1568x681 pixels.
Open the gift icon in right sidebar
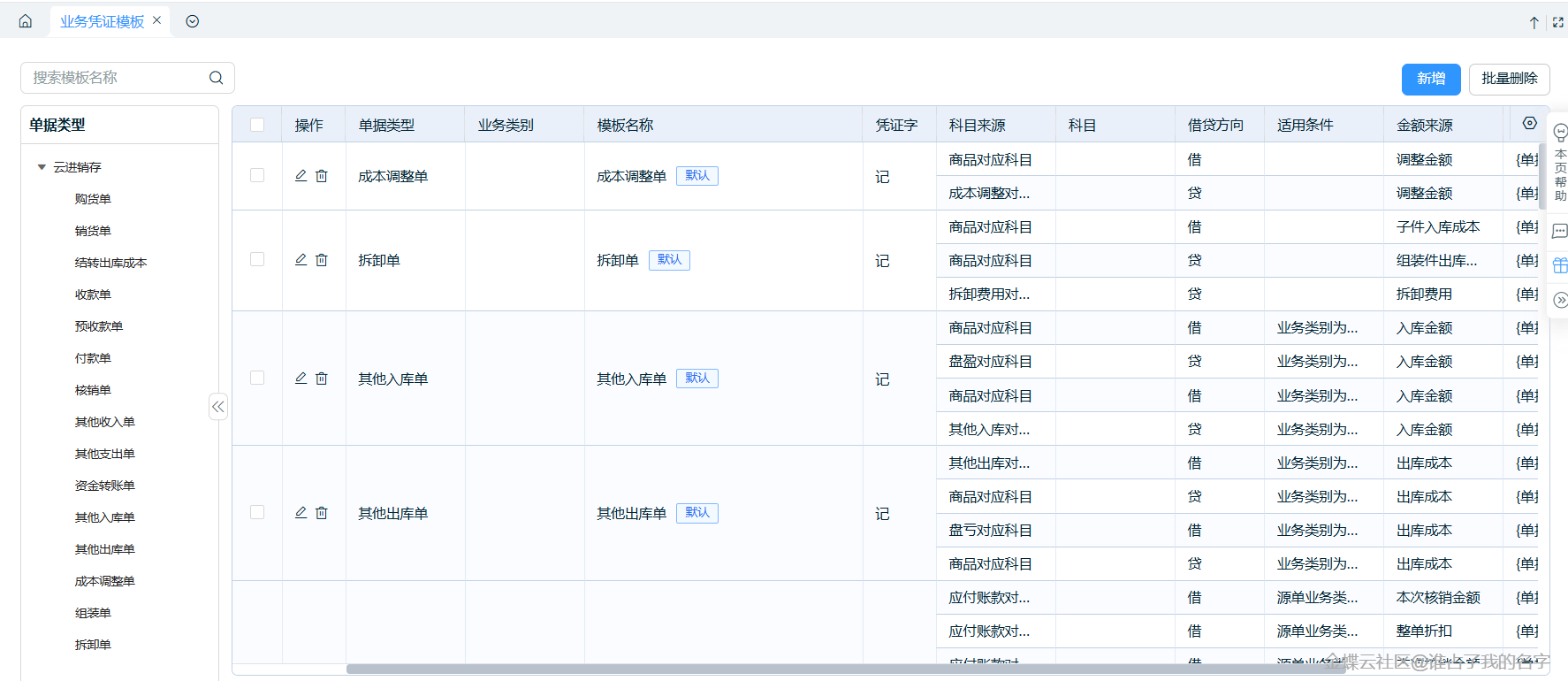tap(1560, 265)
